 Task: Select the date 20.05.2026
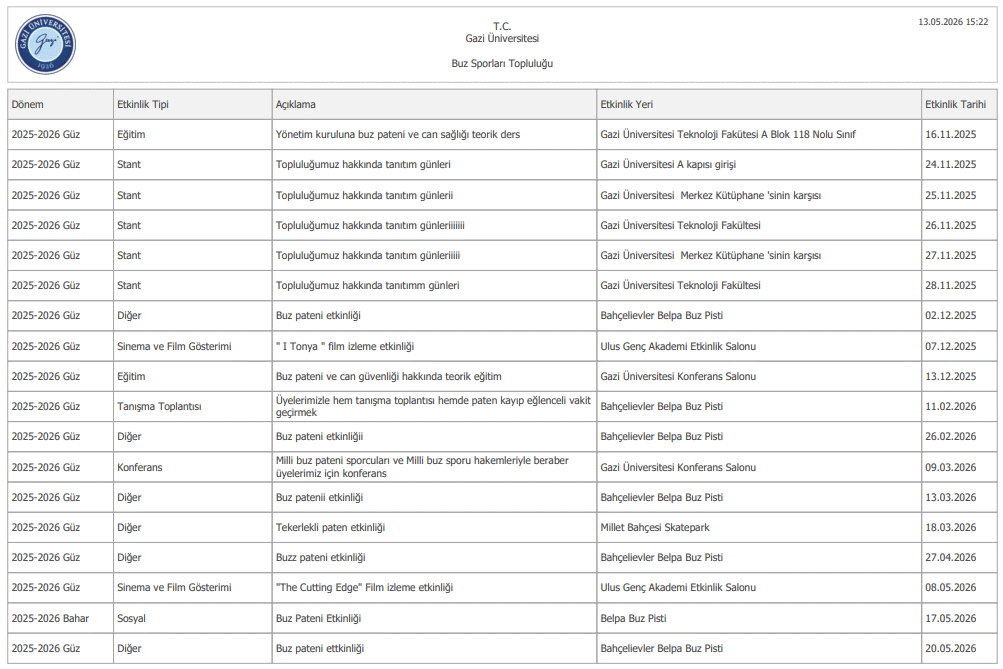(x=951, y=648)
